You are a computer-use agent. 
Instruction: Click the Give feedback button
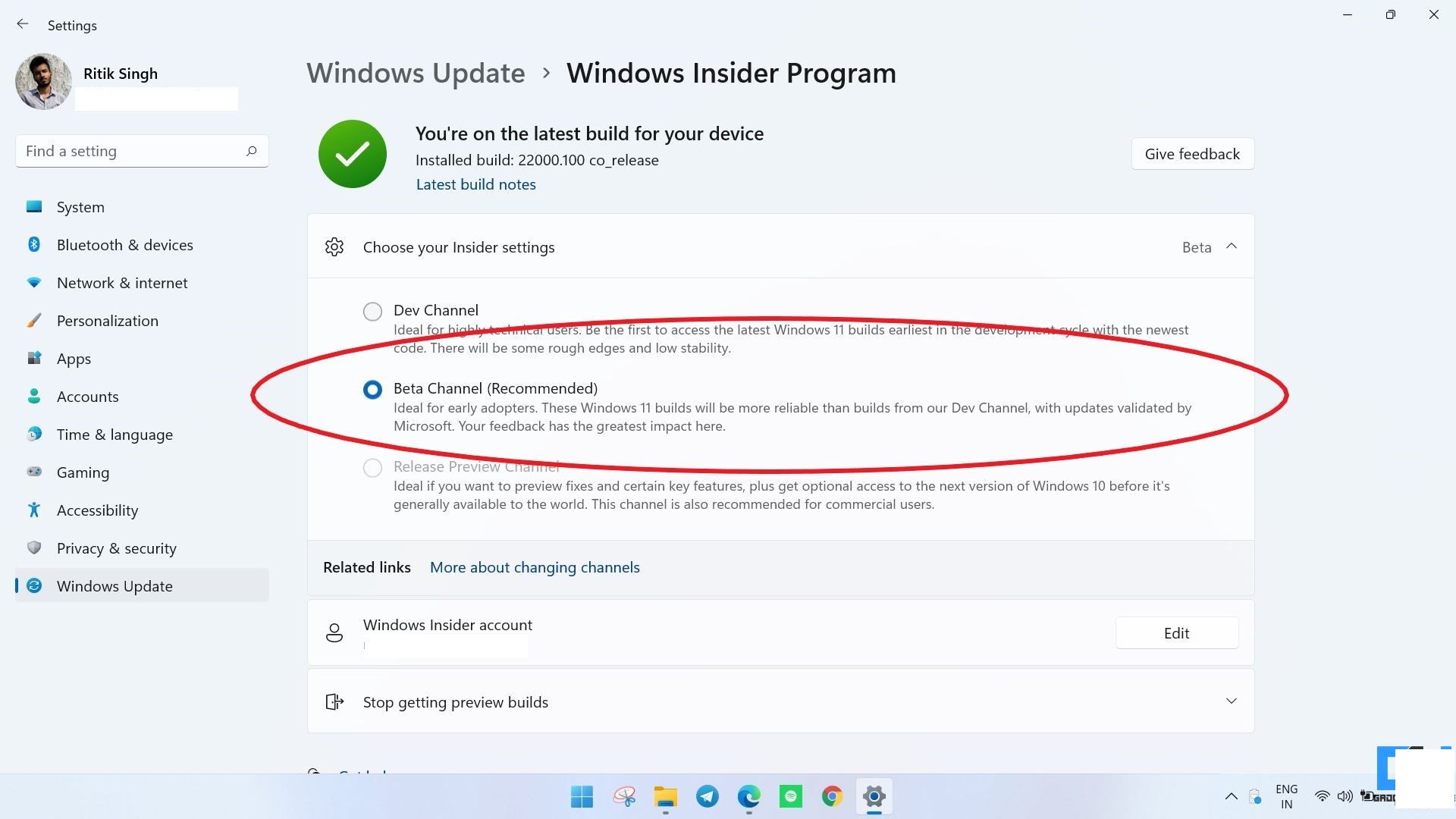click(1191, 154)
